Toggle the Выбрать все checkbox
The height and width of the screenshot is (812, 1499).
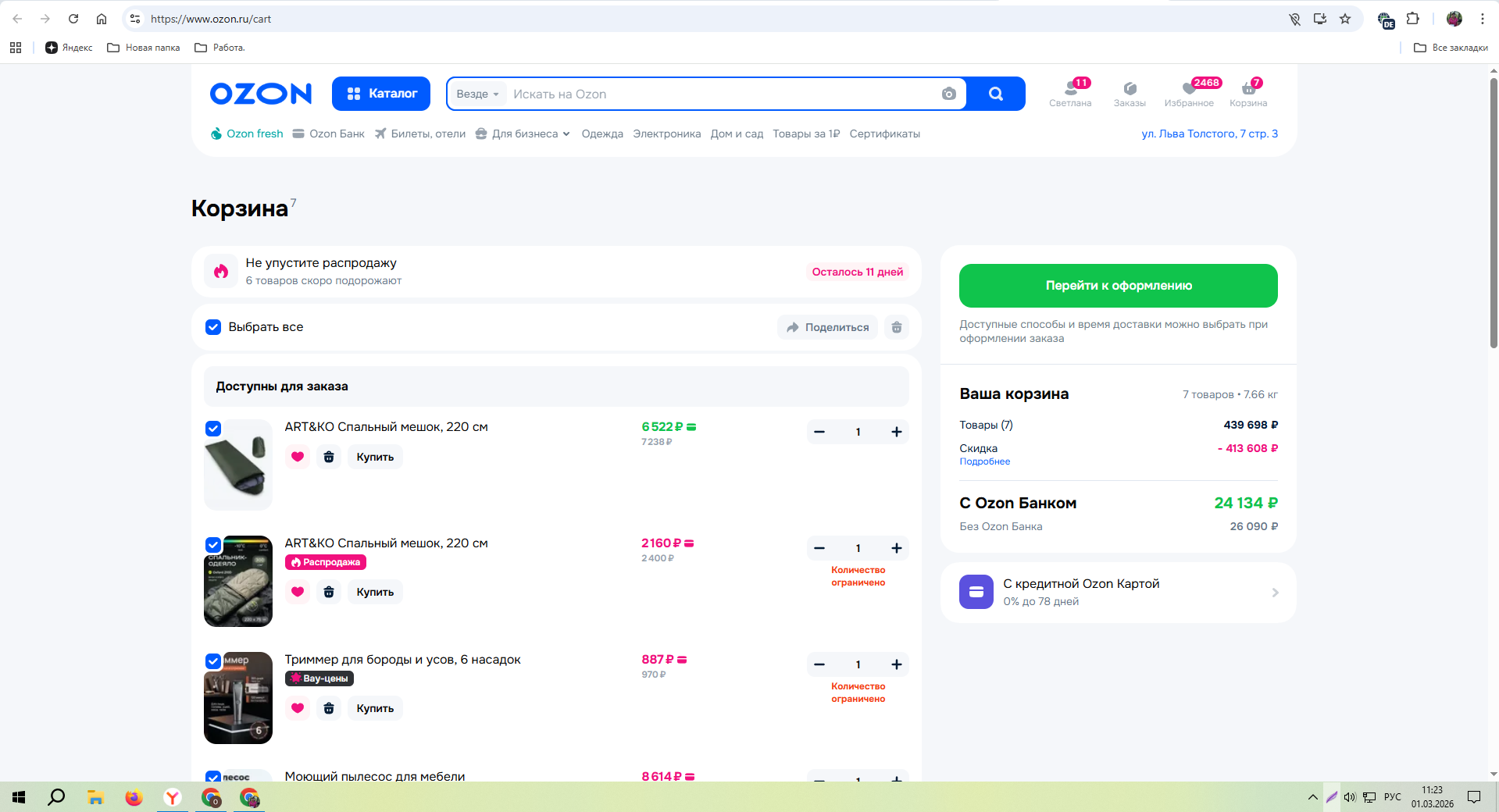(x=213, y=327)
